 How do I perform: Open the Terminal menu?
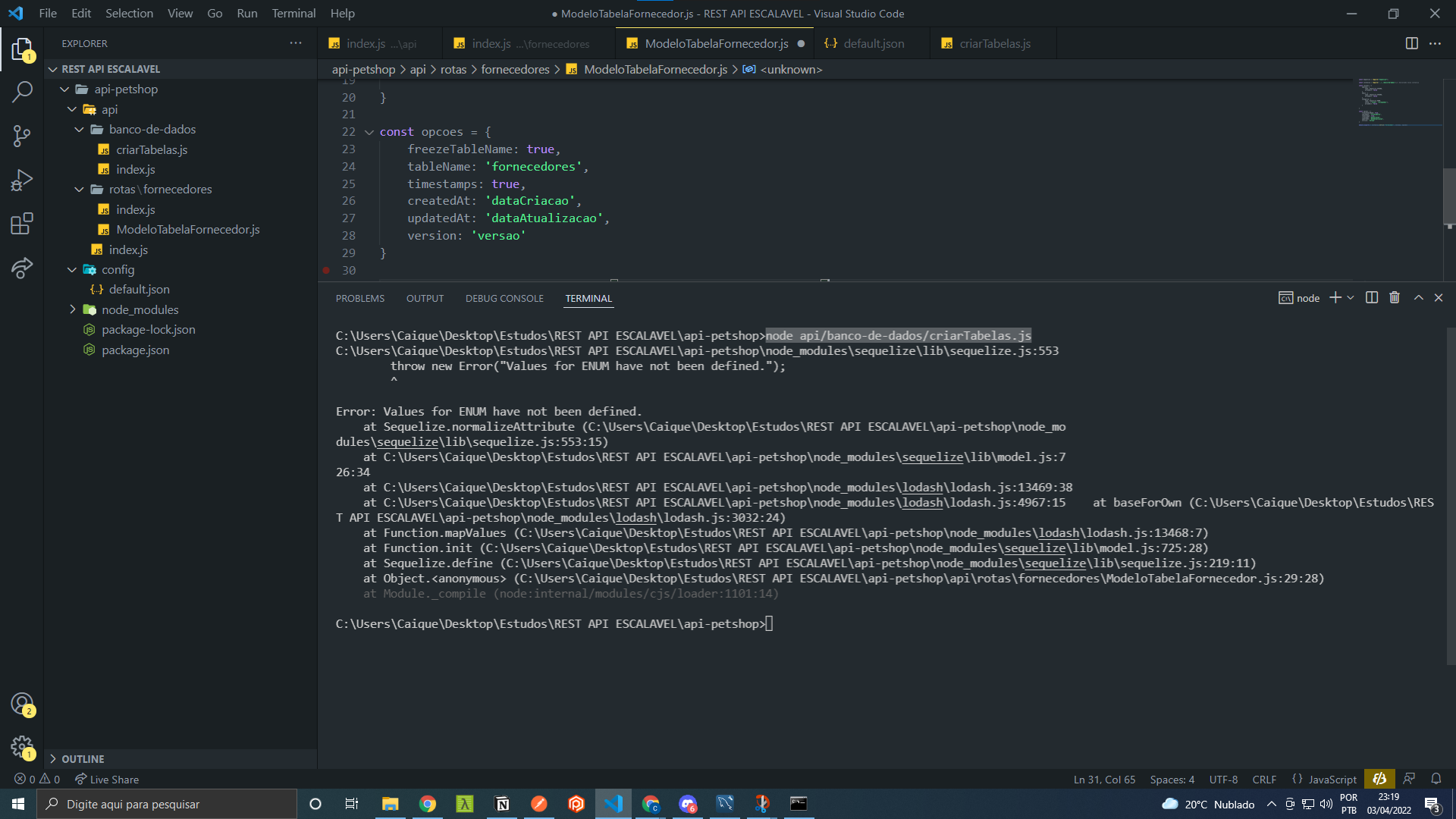[x=293, y=13]
